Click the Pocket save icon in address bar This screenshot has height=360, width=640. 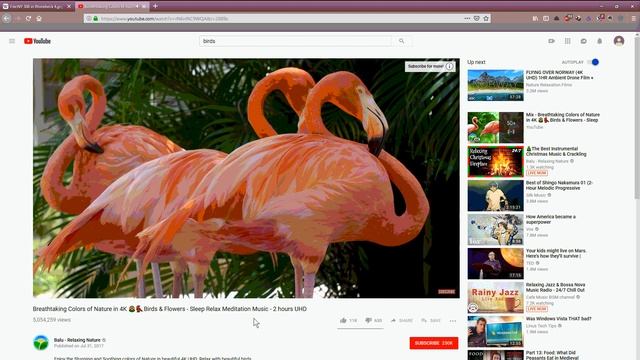tap(476, 18)
